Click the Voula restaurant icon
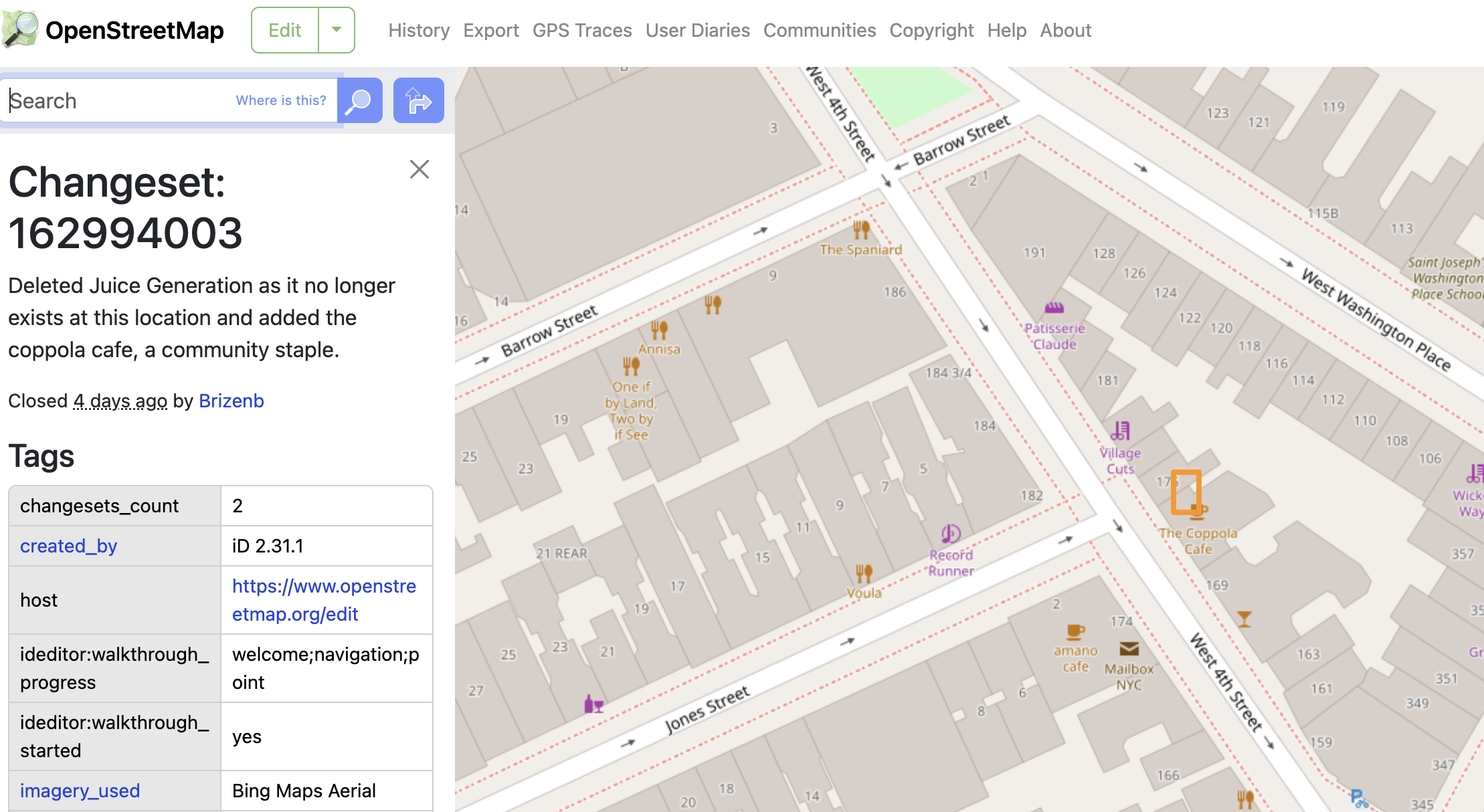 point(864,573)
